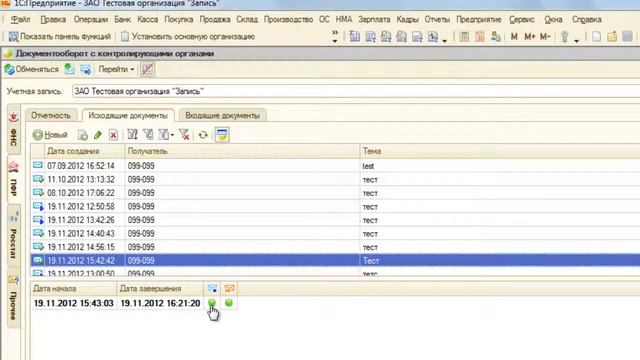Click the copy document icon next to Новый

(x=83, y=135)
